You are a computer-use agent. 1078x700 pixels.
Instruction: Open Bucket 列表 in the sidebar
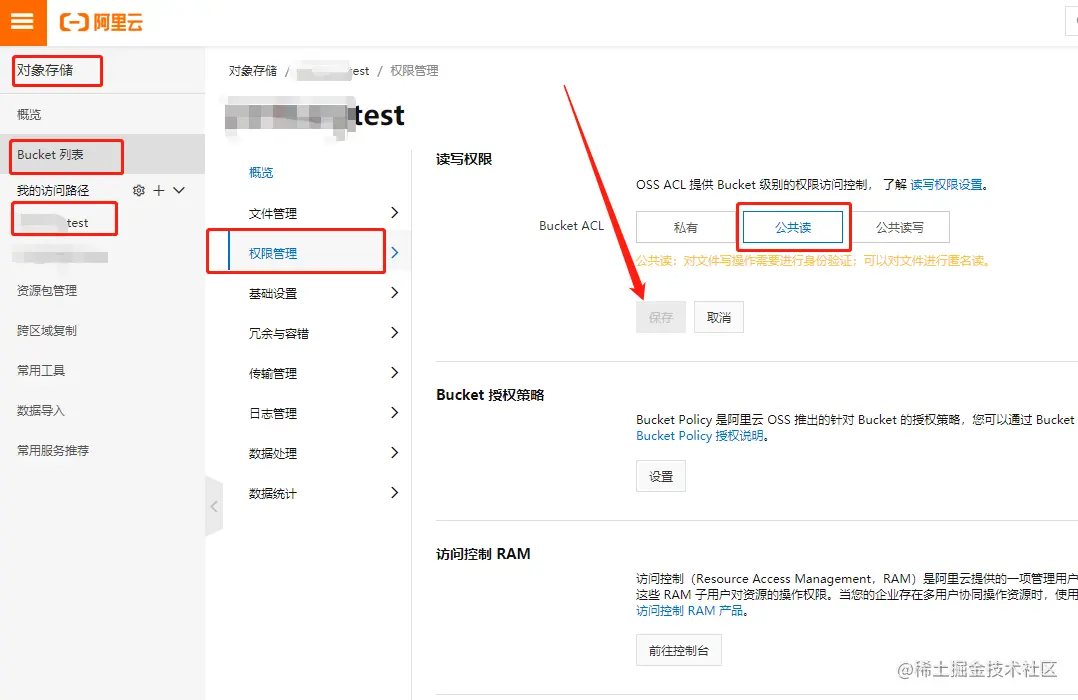102,155
